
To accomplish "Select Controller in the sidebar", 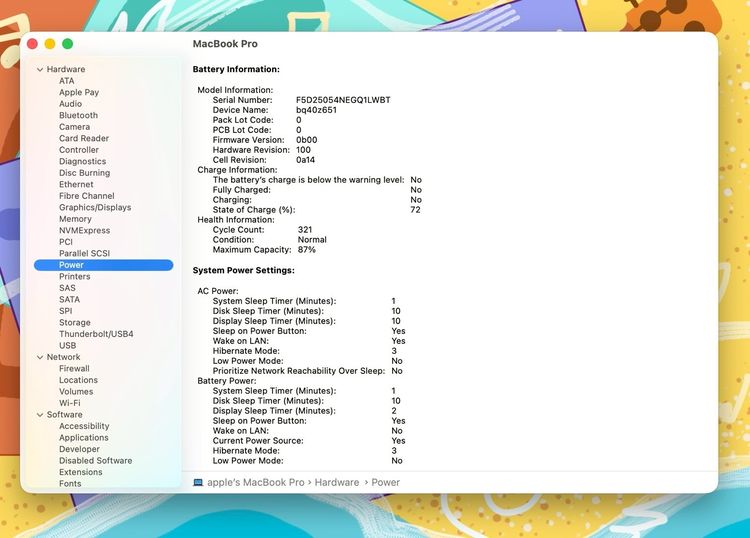I will click(79, 150).
